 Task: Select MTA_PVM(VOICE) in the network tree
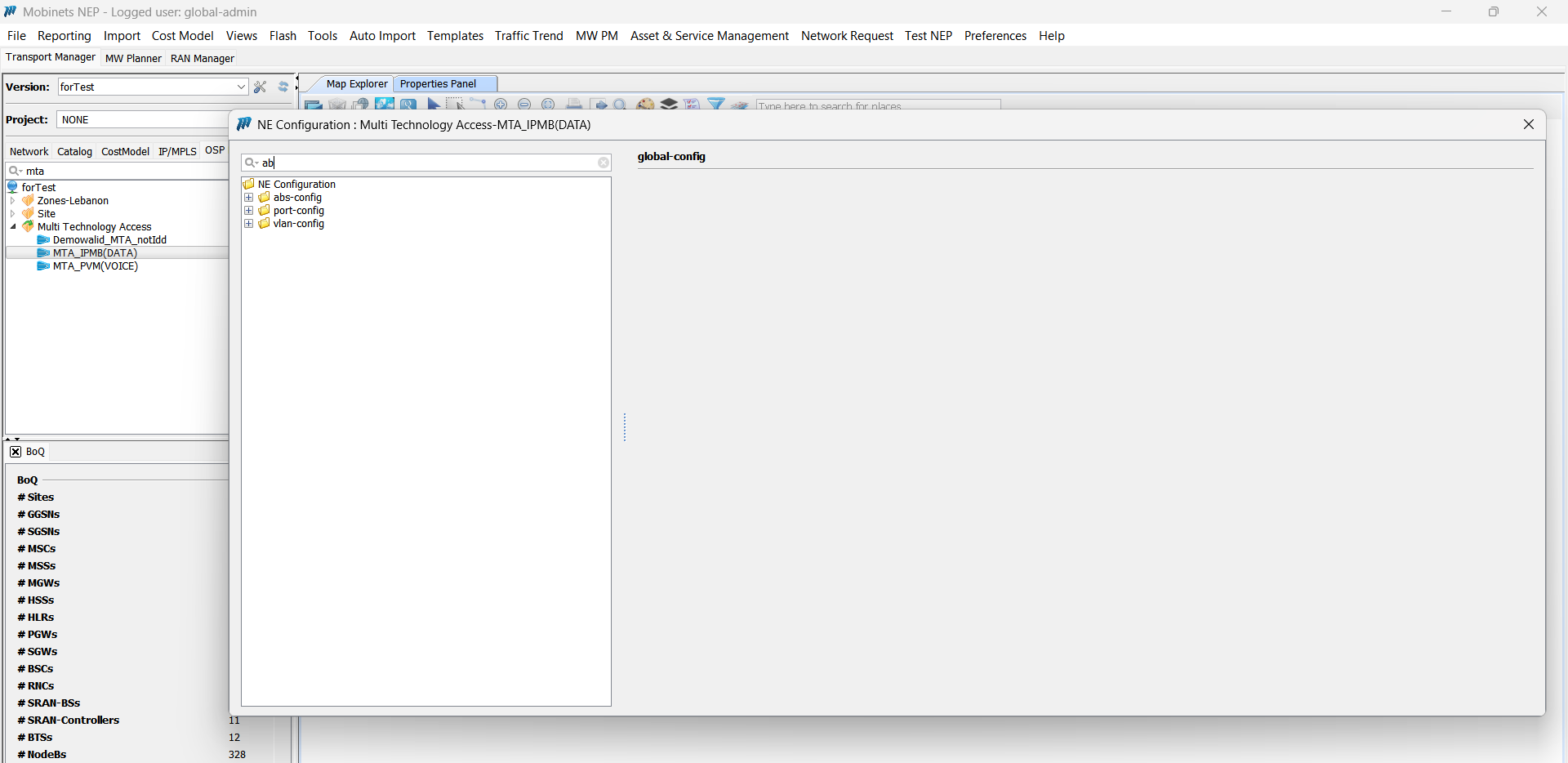[95, 266]
